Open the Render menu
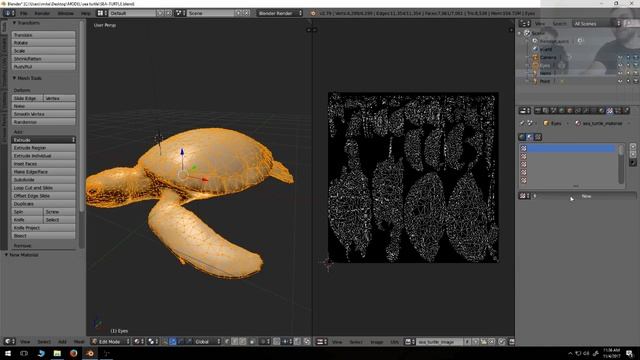Image resolution: width=640 pixels, height=360 pixels. coord(42,13)
